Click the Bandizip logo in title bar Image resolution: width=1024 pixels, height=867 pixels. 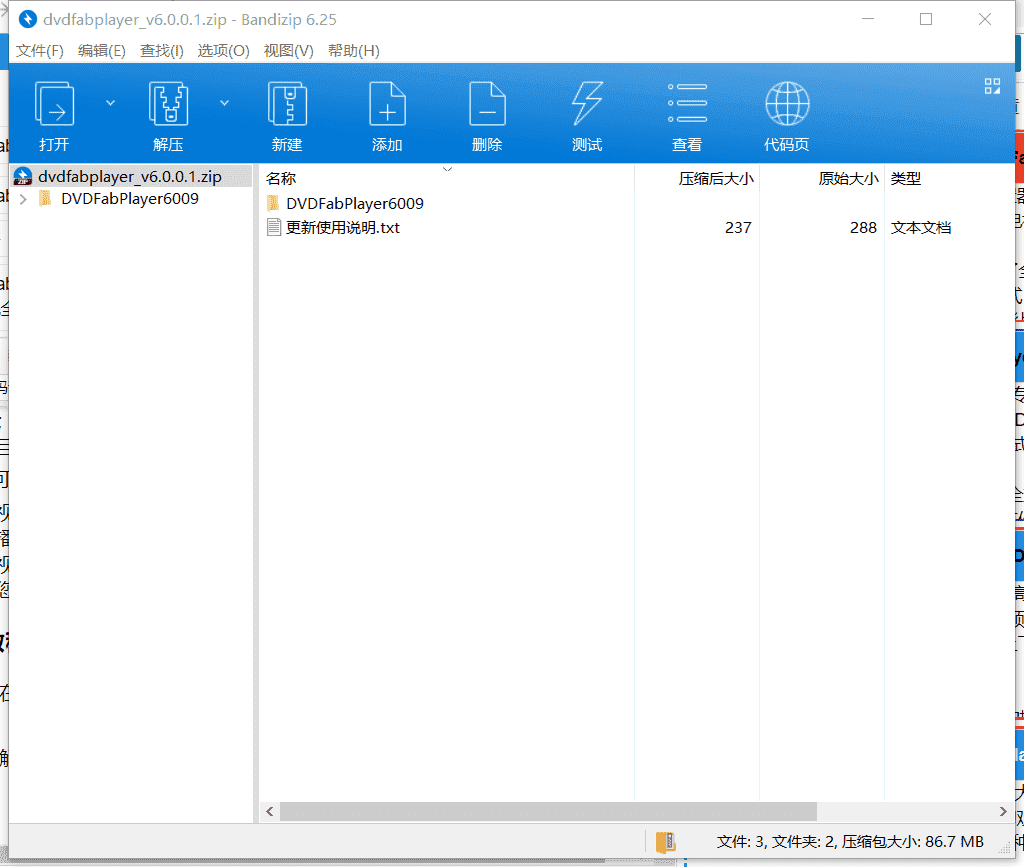(27, 20)
